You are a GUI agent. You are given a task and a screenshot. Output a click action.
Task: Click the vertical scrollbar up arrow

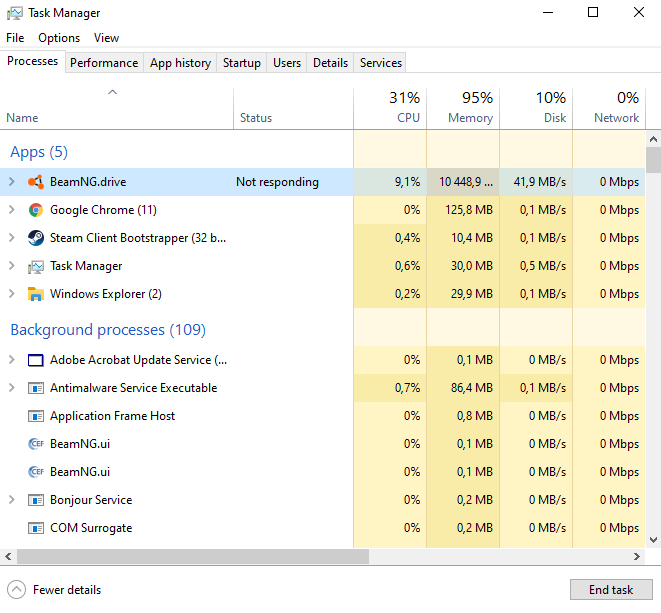pos(653,139)
